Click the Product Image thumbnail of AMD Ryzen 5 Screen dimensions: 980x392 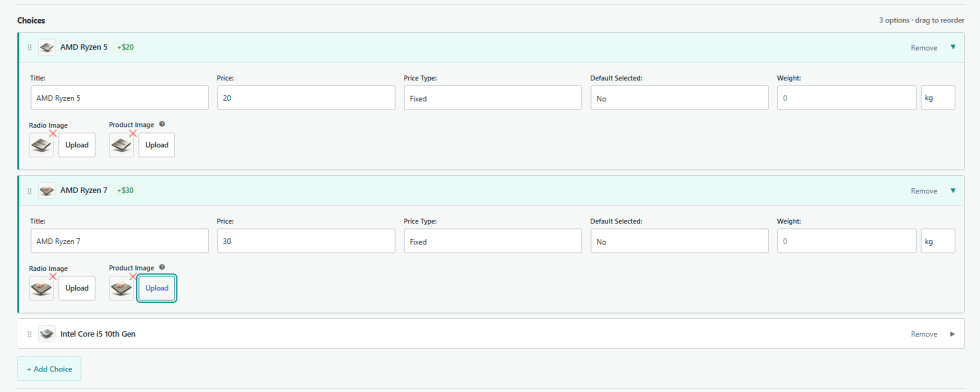tap(121, 145)
